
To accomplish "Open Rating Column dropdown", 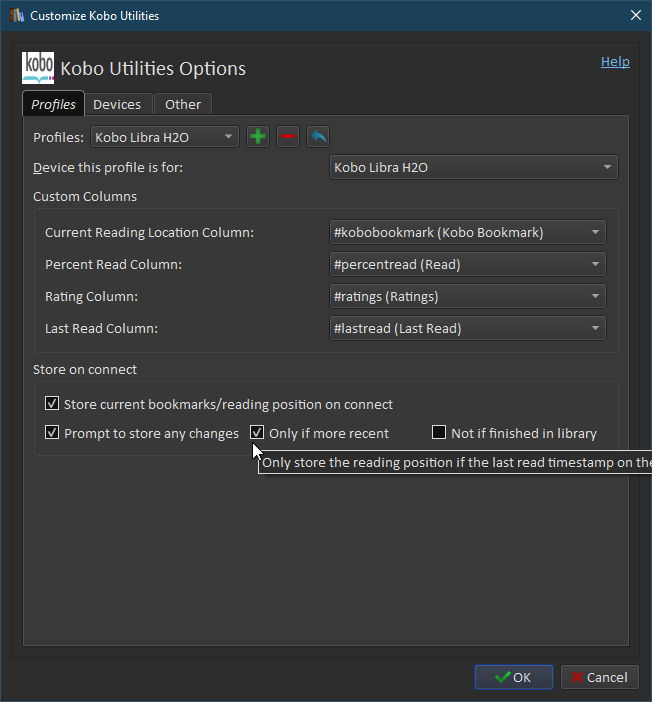I will [x=468, y=296].
